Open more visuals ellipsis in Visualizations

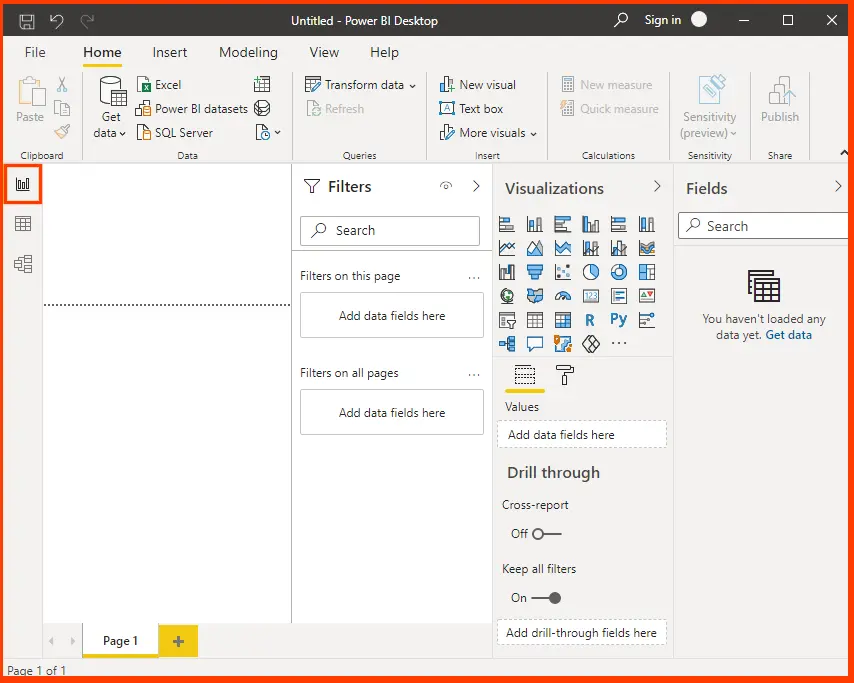[619, 344]
